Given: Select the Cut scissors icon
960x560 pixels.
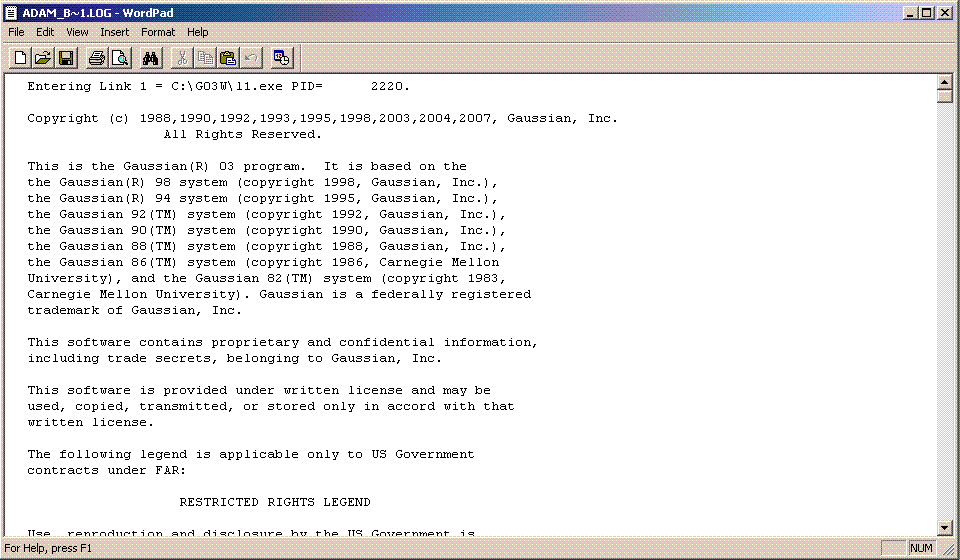Looking at the screenshot, I should tap(182, 58).
